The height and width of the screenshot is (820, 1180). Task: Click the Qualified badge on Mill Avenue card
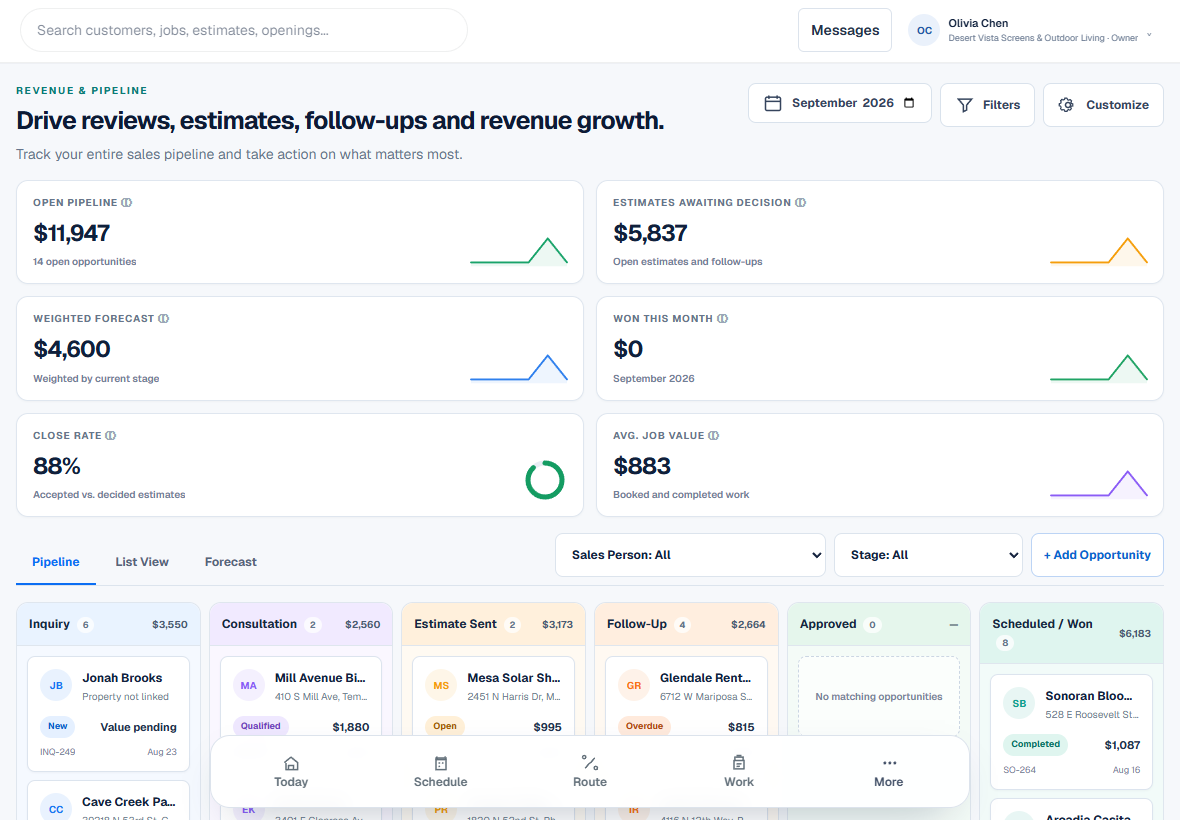tap(260, 727)
